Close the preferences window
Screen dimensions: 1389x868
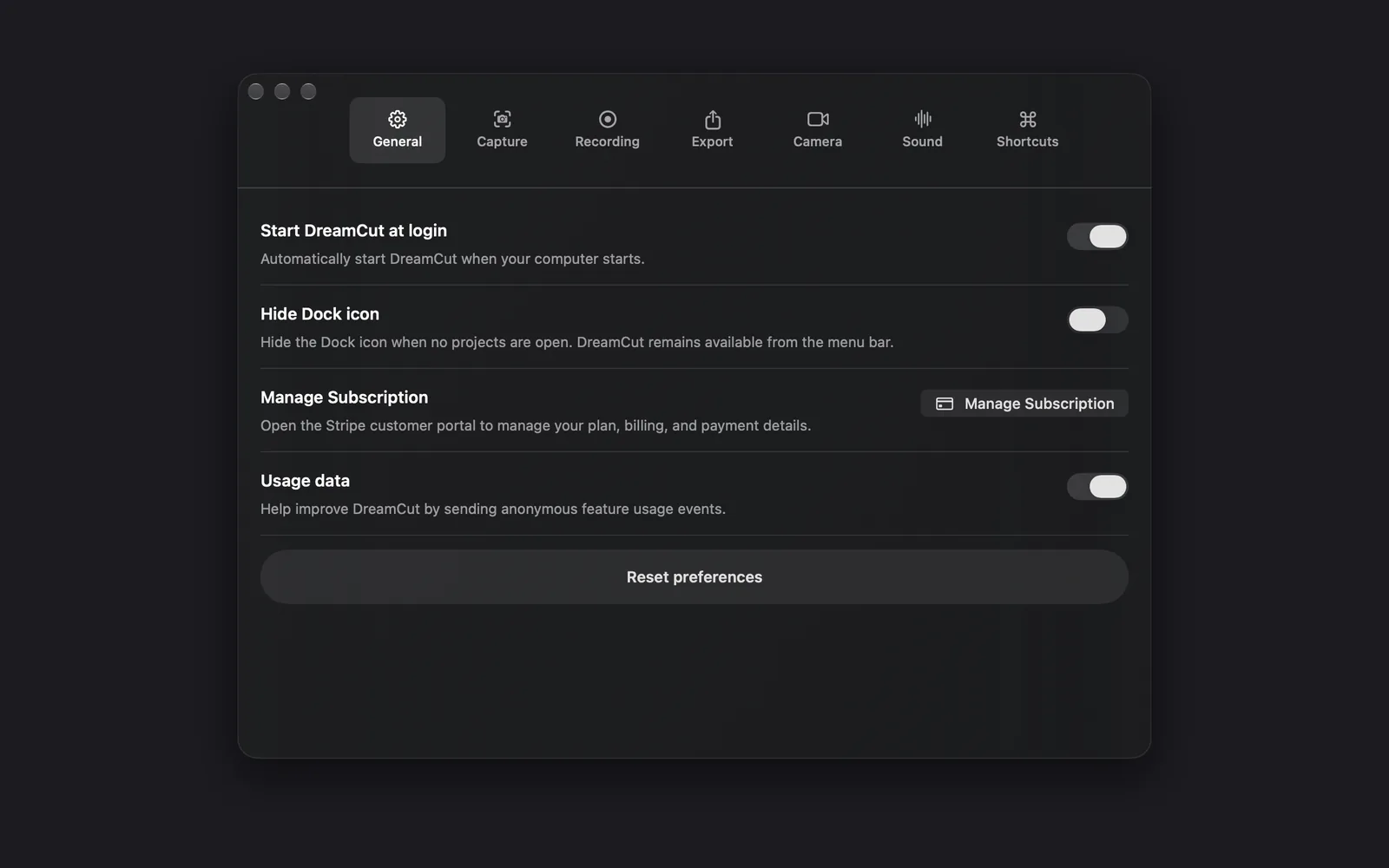[256, 91]
